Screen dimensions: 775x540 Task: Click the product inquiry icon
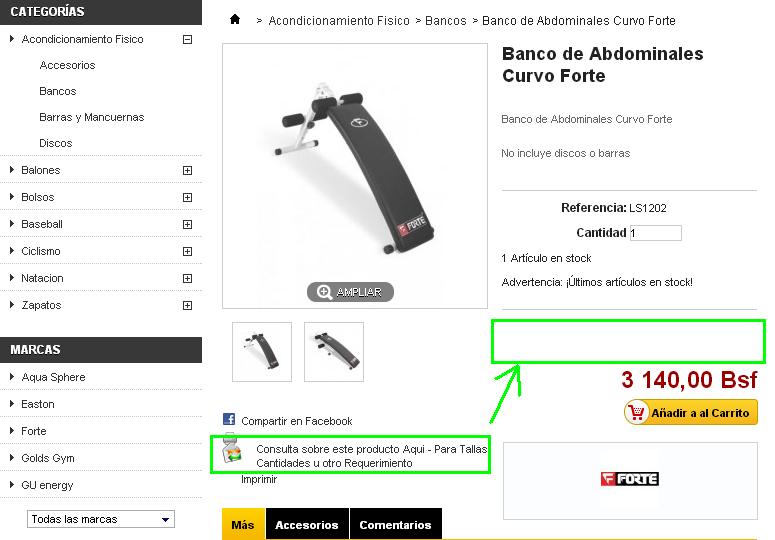(231, 450)
